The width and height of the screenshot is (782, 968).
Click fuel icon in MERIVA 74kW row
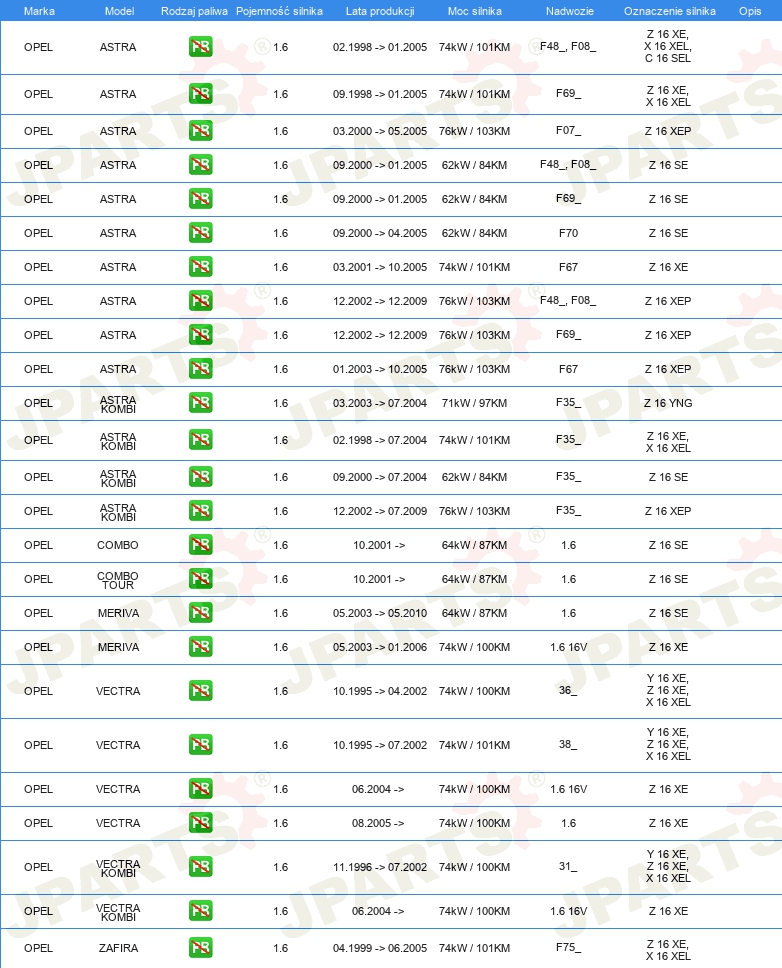click(x=201, y=646)
